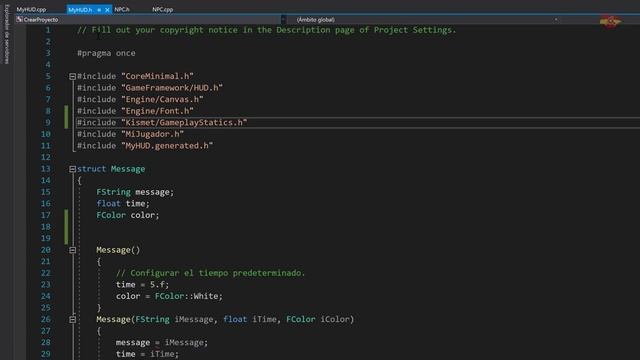Click line number 13 in the gutter
Image resolution: width=640 pixels, height=360 pixels.
coord(45,169)
